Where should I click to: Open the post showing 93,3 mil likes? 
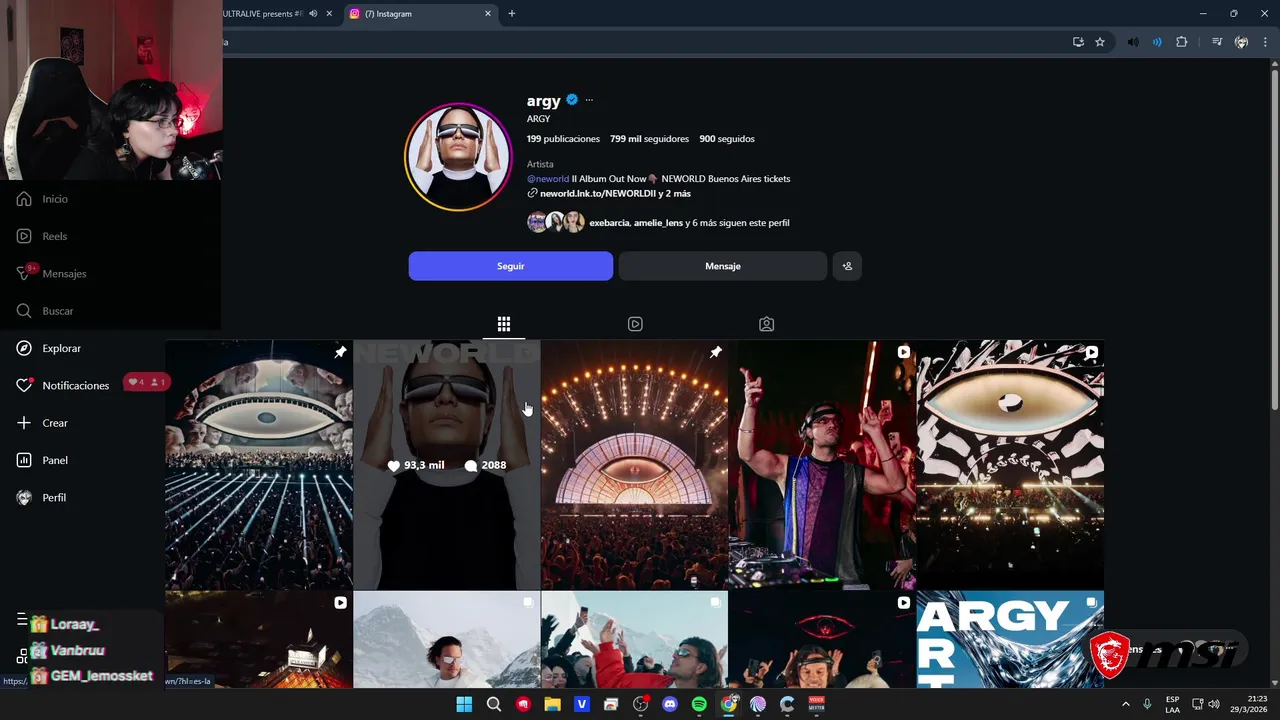coord(447,465)
